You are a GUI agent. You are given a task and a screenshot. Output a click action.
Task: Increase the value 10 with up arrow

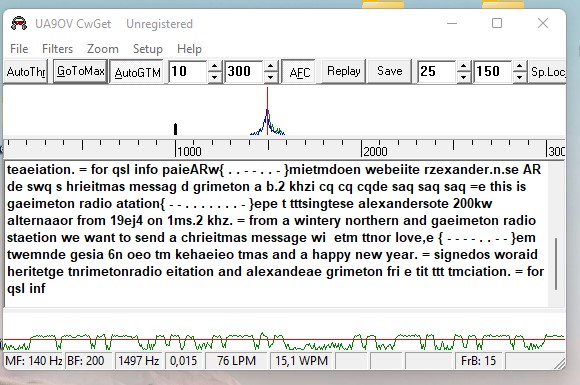coord(215,67)
